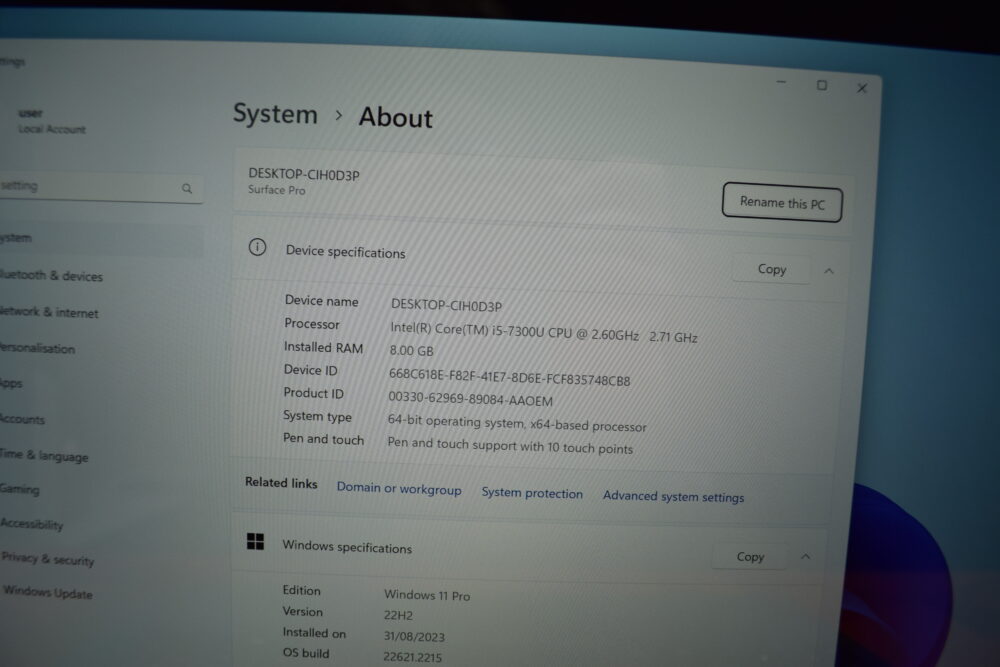The height and width of the screenshot is (667, 1000).
Task: Click the user Local Account profile
Action: click(51, 121)
